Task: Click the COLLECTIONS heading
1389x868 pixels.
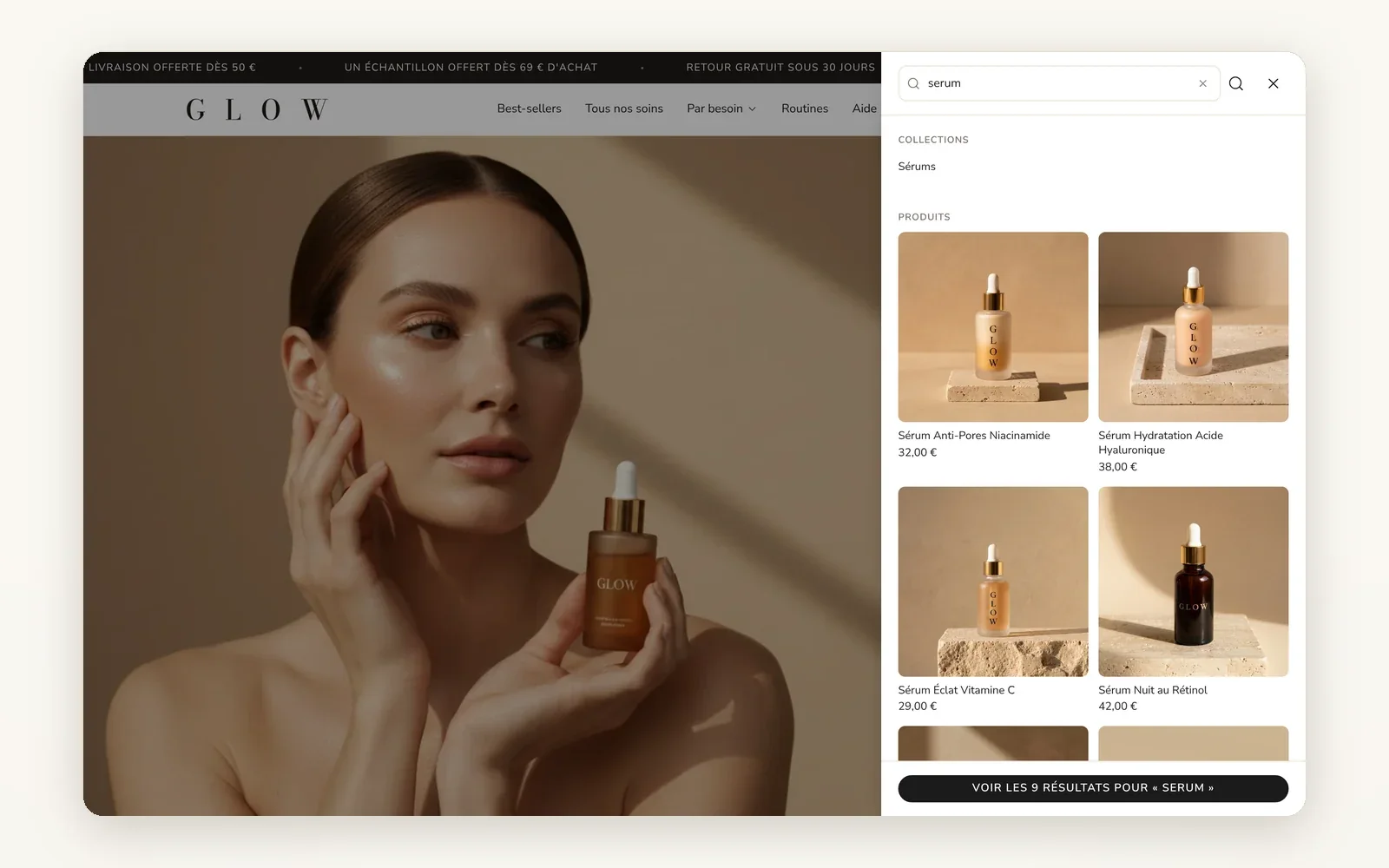Action: click(x=933, y=140)
